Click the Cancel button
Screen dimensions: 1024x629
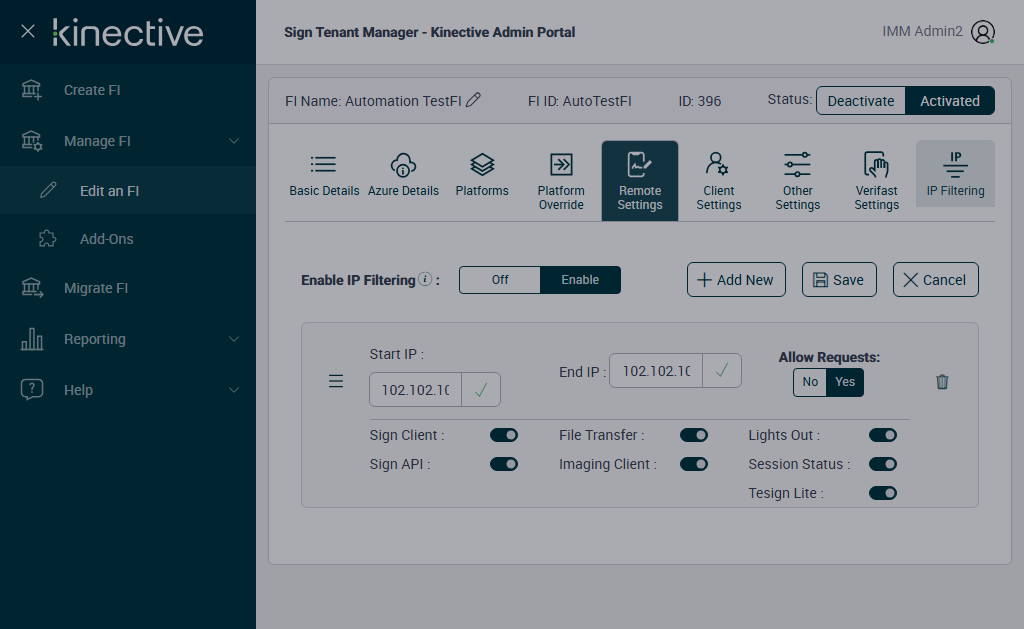click(935, 280)
